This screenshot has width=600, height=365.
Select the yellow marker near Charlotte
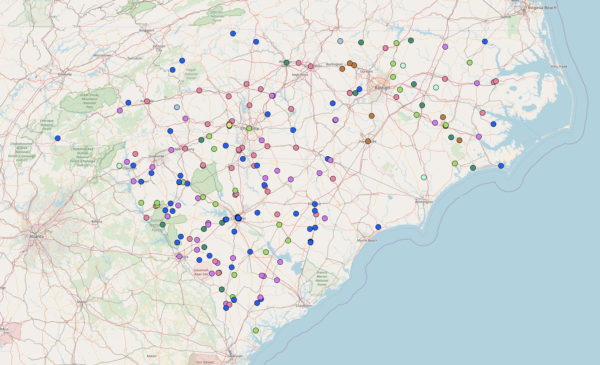pyautogui.click(x=229, y=125)
